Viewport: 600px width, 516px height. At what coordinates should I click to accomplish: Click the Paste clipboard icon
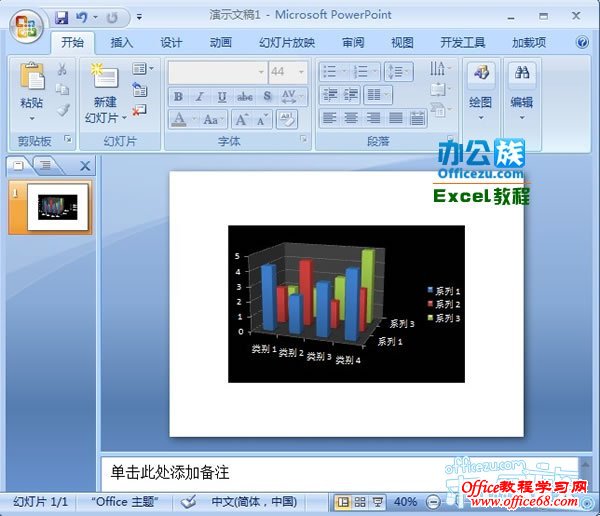click(32, 76)
